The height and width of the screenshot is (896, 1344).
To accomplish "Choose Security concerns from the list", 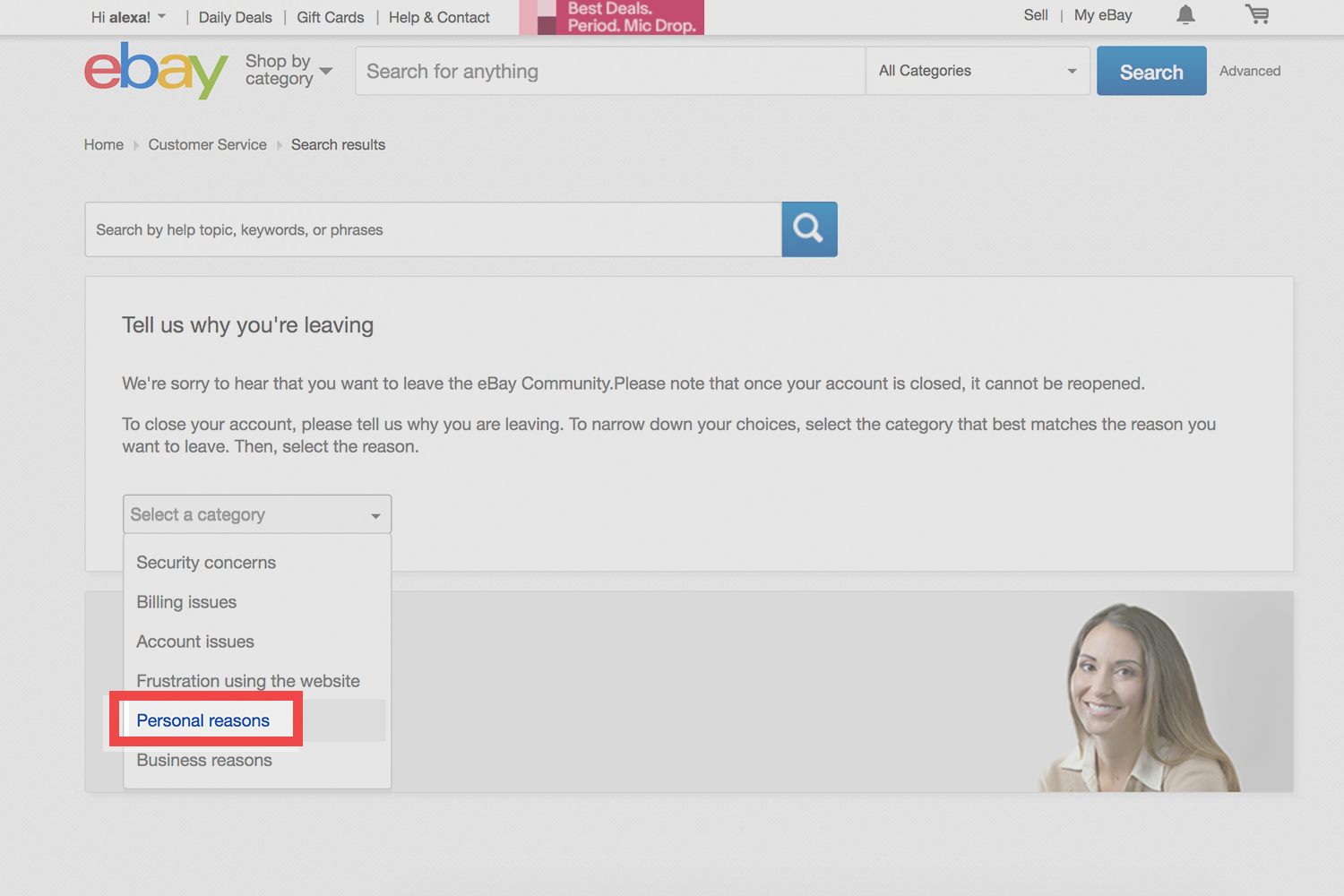I will 206,563.
